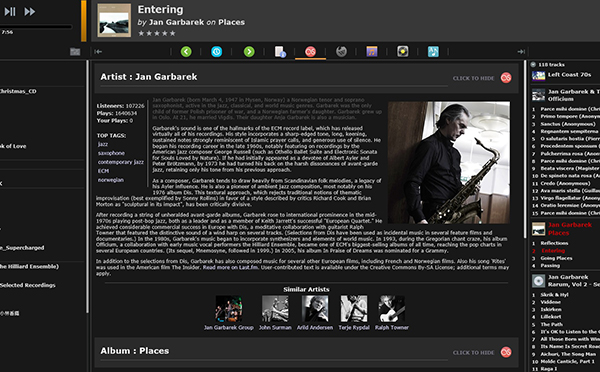The width and height of the screenshot is (600, 372).
Task: Select track 12 'Ave maris stella'
Action: tap(565, 191)
